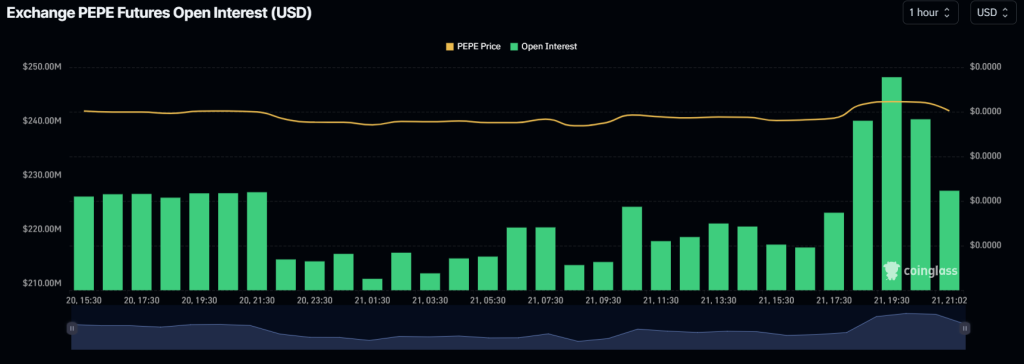The height and width of the screenshot is (364, 1024).
Task: Click the 20, 23:30 x-axis label
Action: (x=315, y=300)
